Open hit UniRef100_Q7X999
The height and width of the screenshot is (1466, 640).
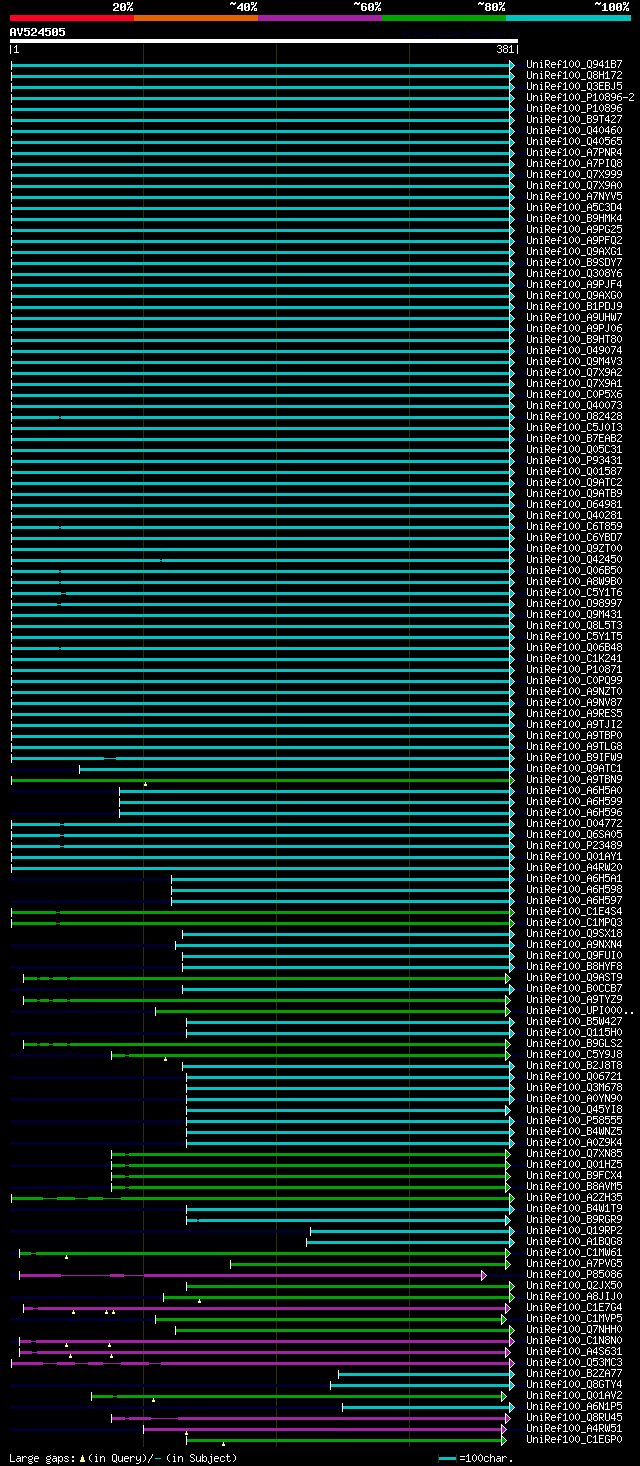pos(575,174)
